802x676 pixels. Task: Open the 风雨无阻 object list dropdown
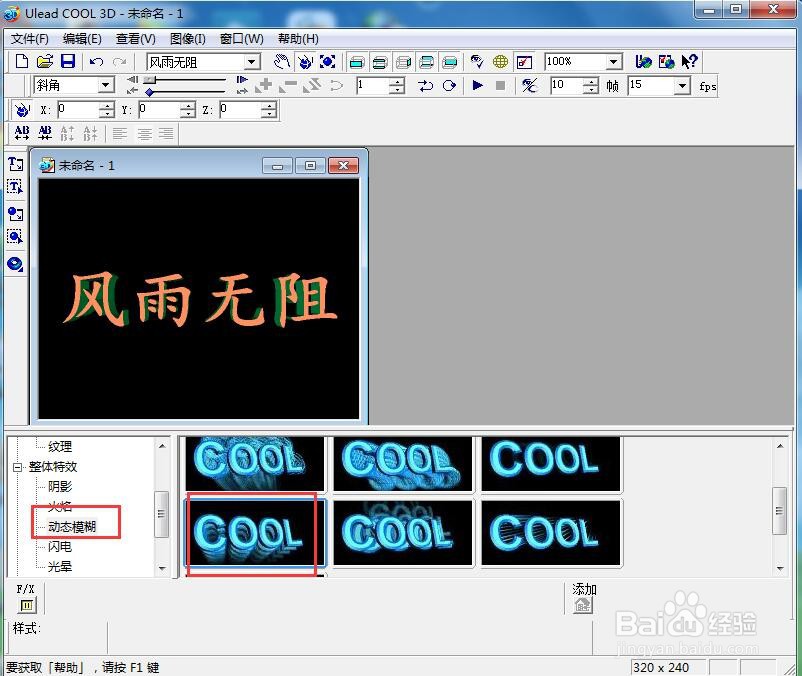click(251, 62)
